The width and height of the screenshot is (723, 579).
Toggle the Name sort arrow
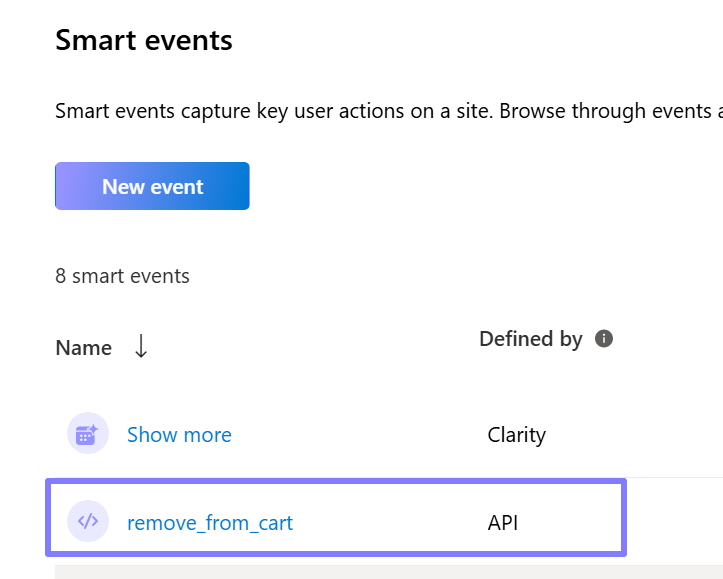click(141, 347)
